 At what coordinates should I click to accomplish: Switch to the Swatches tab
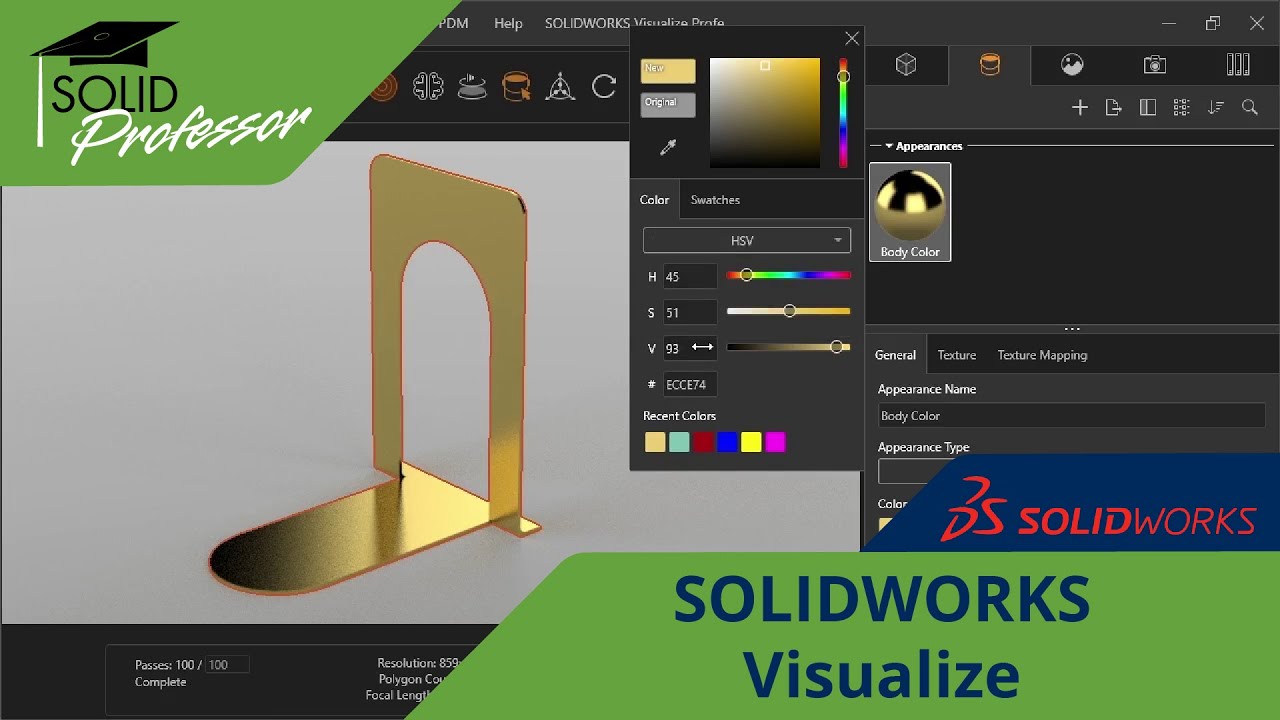[715, 200]
